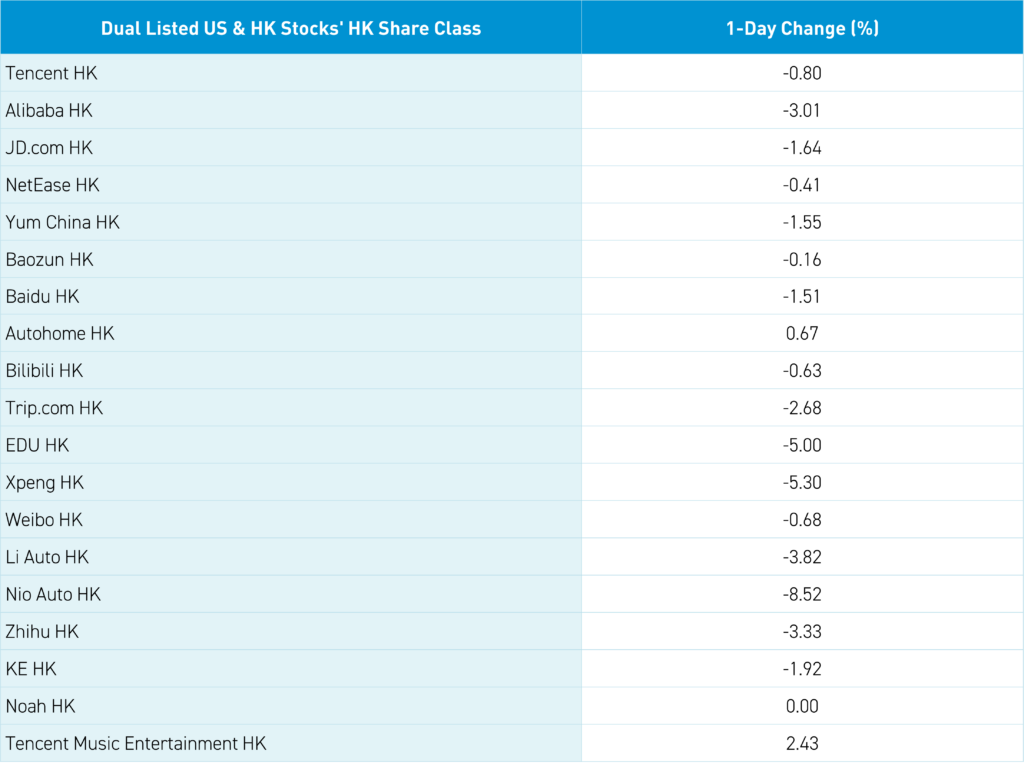Select the Xpeng HK stock name
This screenshot has height=766, width=1024.
pyautogui.click(x=45, y=483)
